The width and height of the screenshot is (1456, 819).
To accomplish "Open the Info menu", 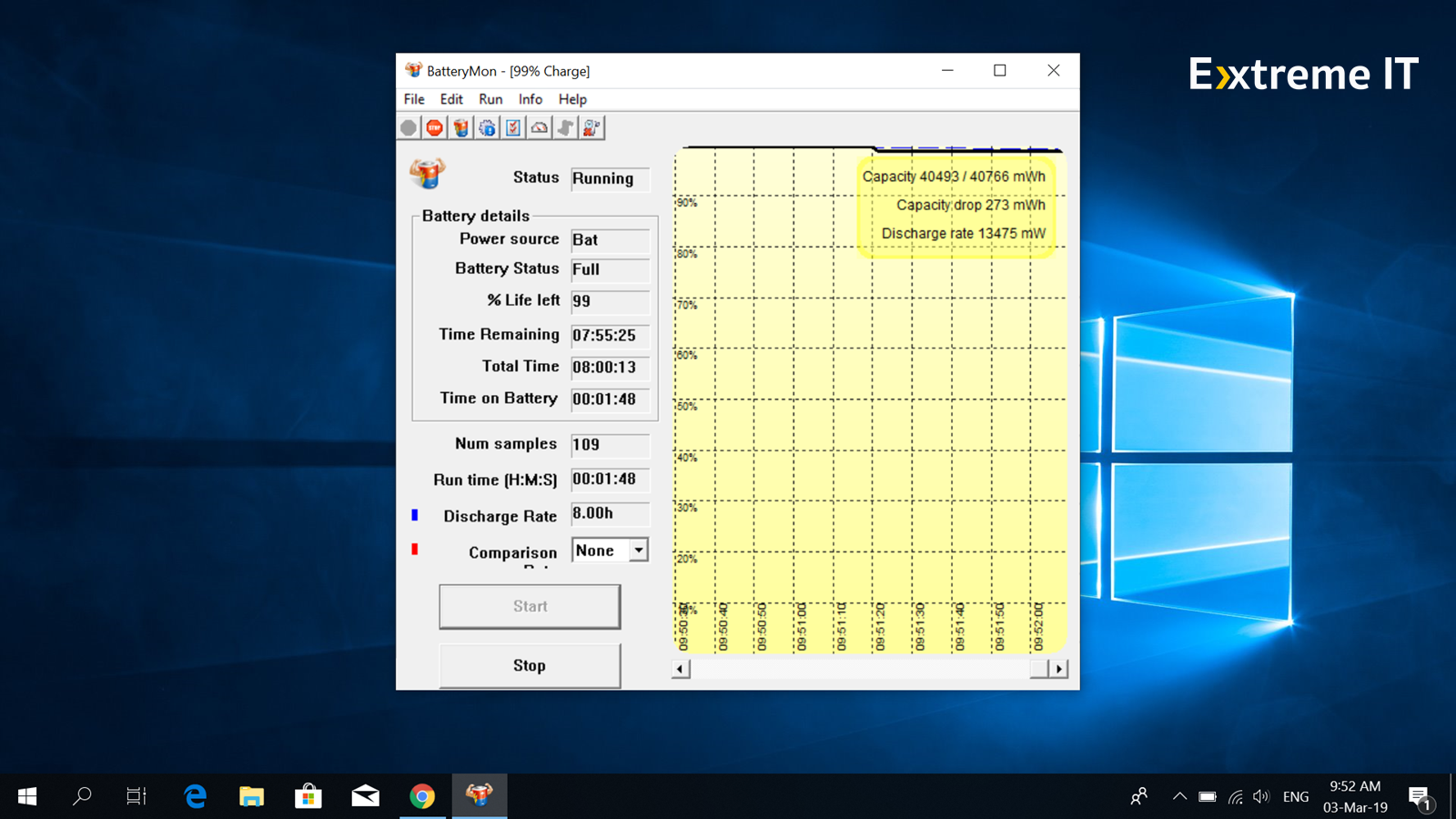I will (x=531, y=99).
